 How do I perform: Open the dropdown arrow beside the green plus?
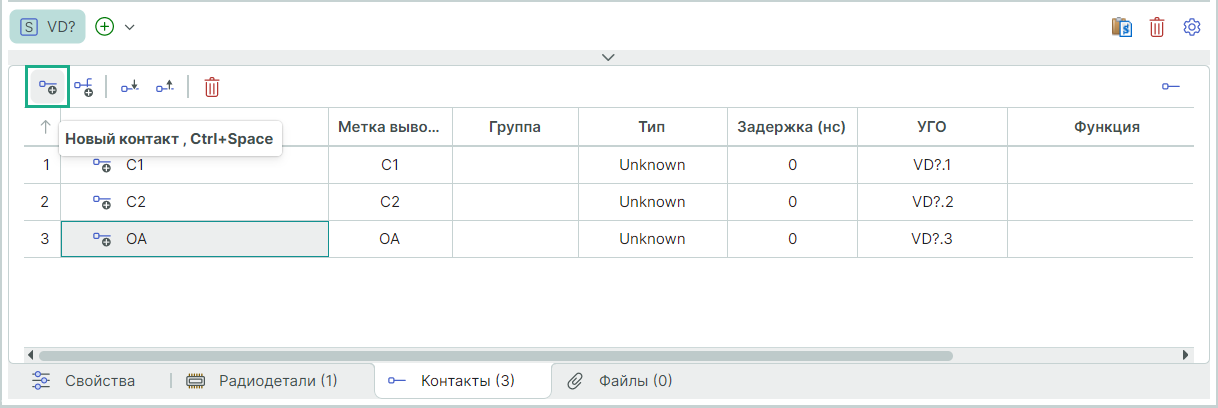click(130, 27)
